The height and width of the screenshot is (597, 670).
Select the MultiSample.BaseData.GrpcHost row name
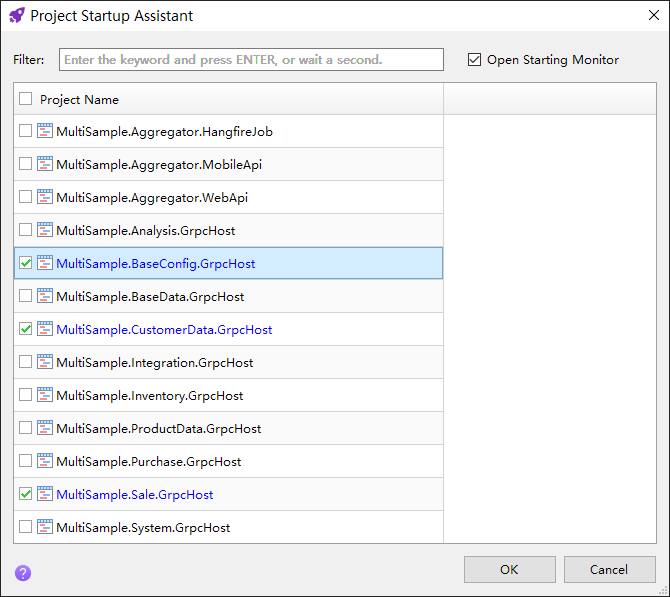pyautogui.click(x=150, y=297)
